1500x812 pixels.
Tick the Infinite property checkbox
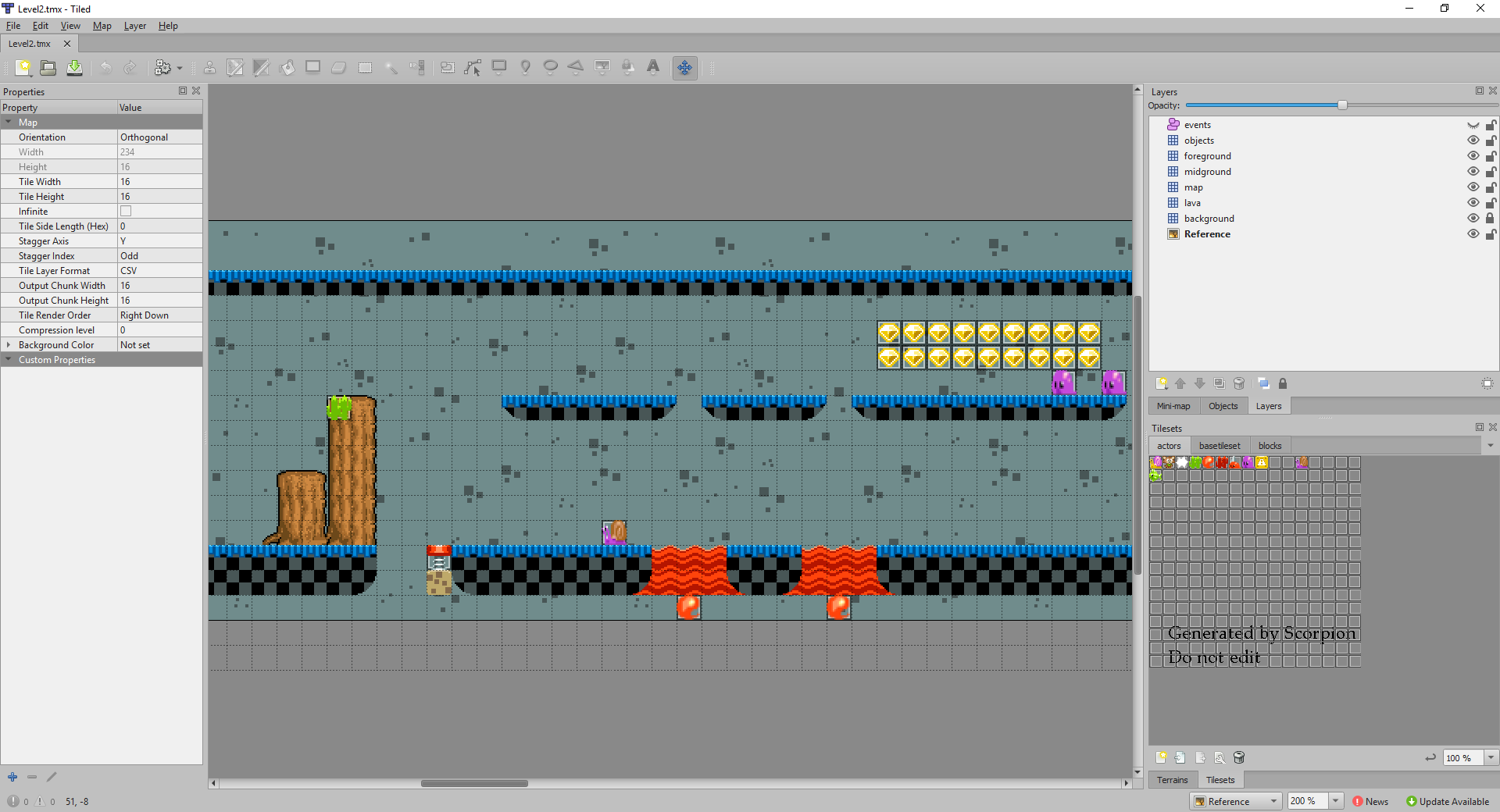click(x=126, y=212)
